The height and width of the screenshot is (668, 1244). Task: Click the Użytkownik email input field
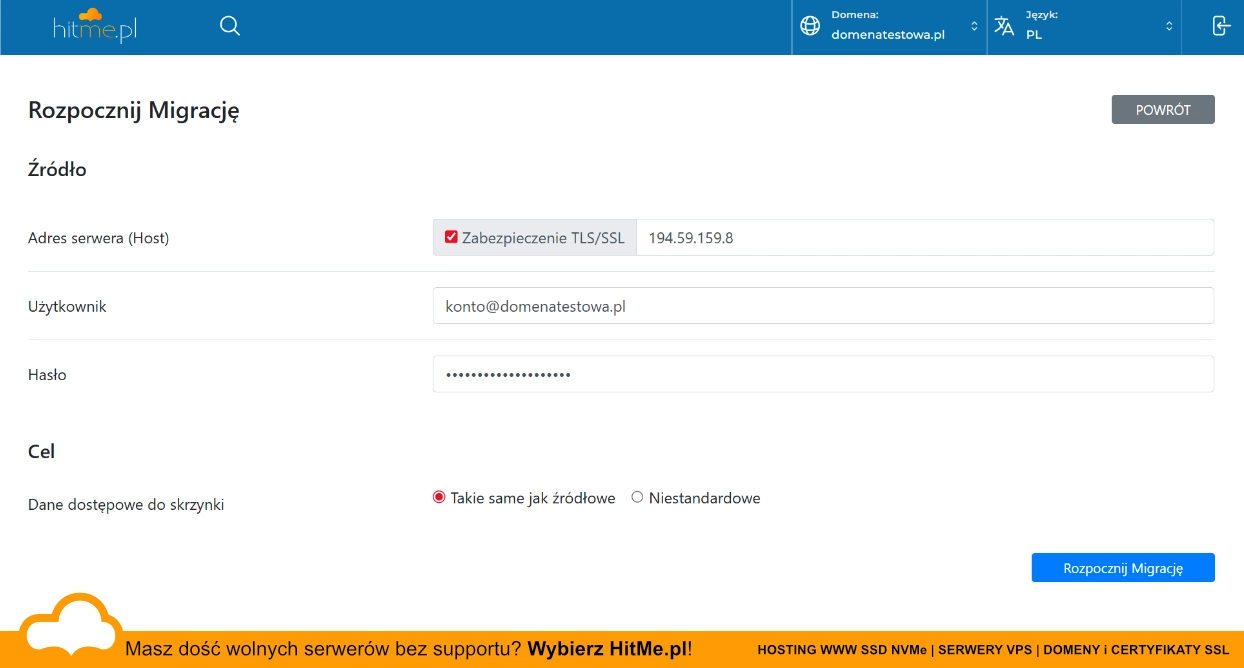tap(823, 306)
